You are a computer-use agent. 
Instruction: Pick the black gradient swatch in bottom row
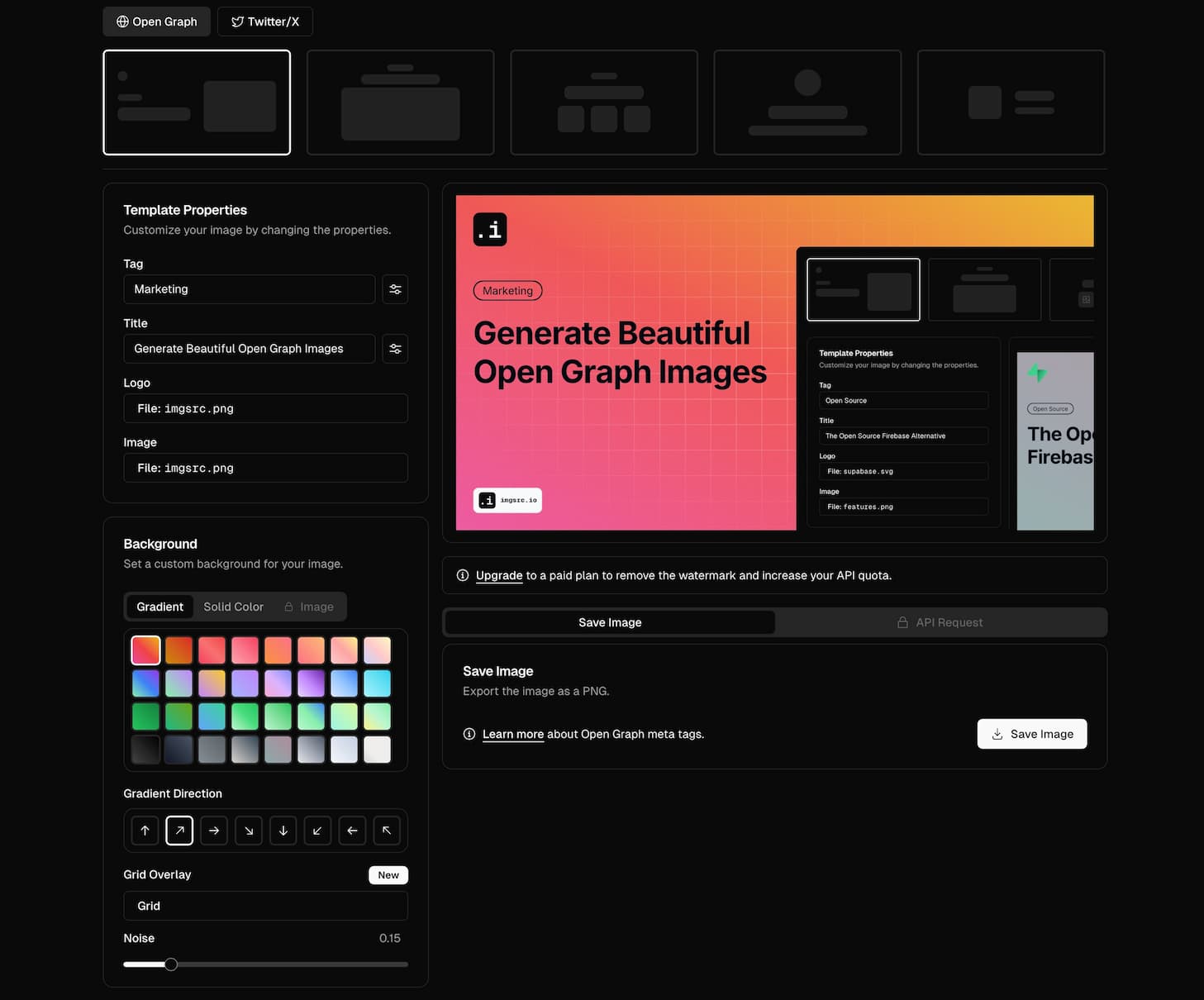tap(145, 750)
